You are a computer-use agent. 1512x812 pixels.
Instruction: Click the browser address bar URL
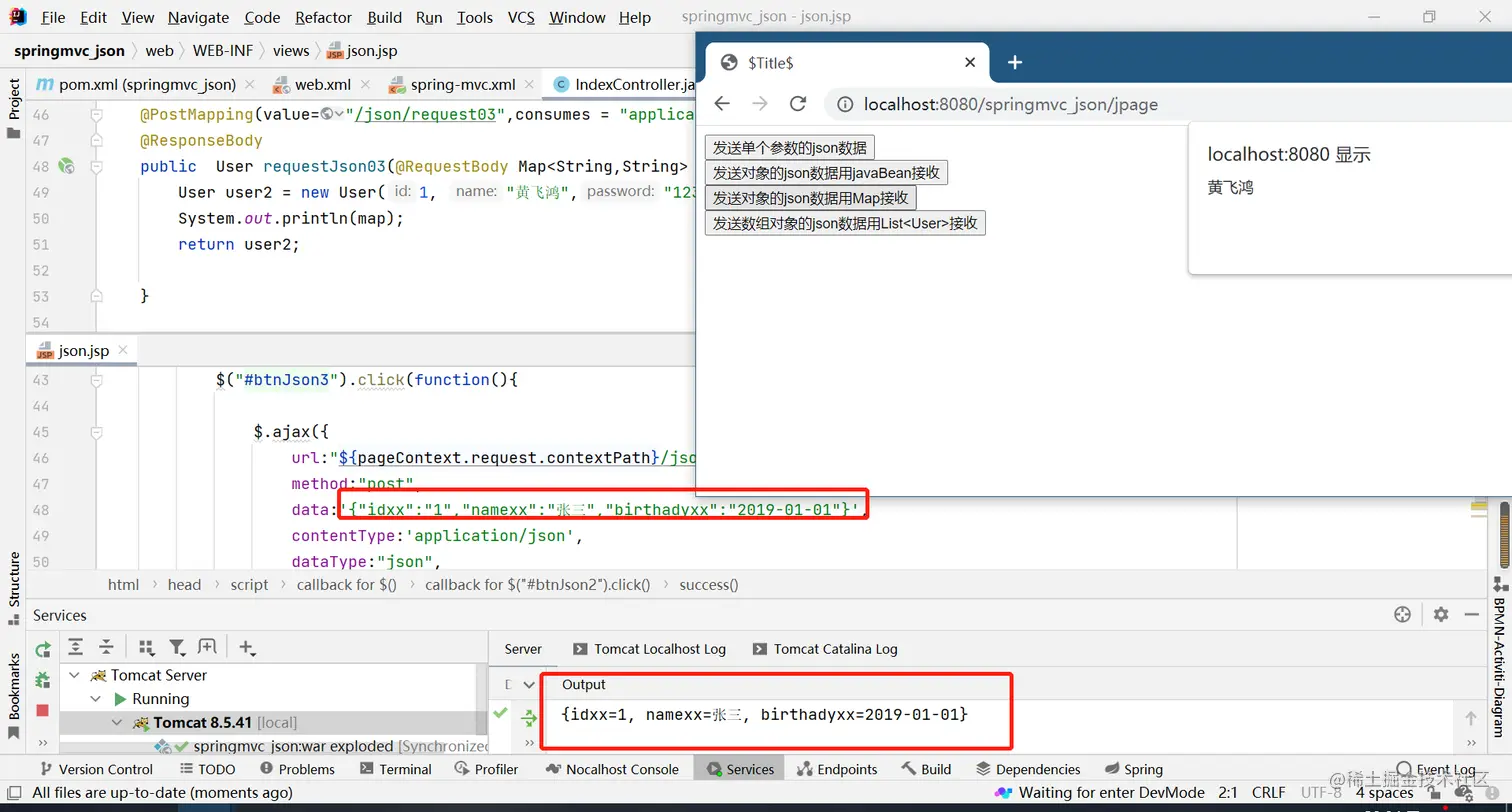tap(1011, 104)
